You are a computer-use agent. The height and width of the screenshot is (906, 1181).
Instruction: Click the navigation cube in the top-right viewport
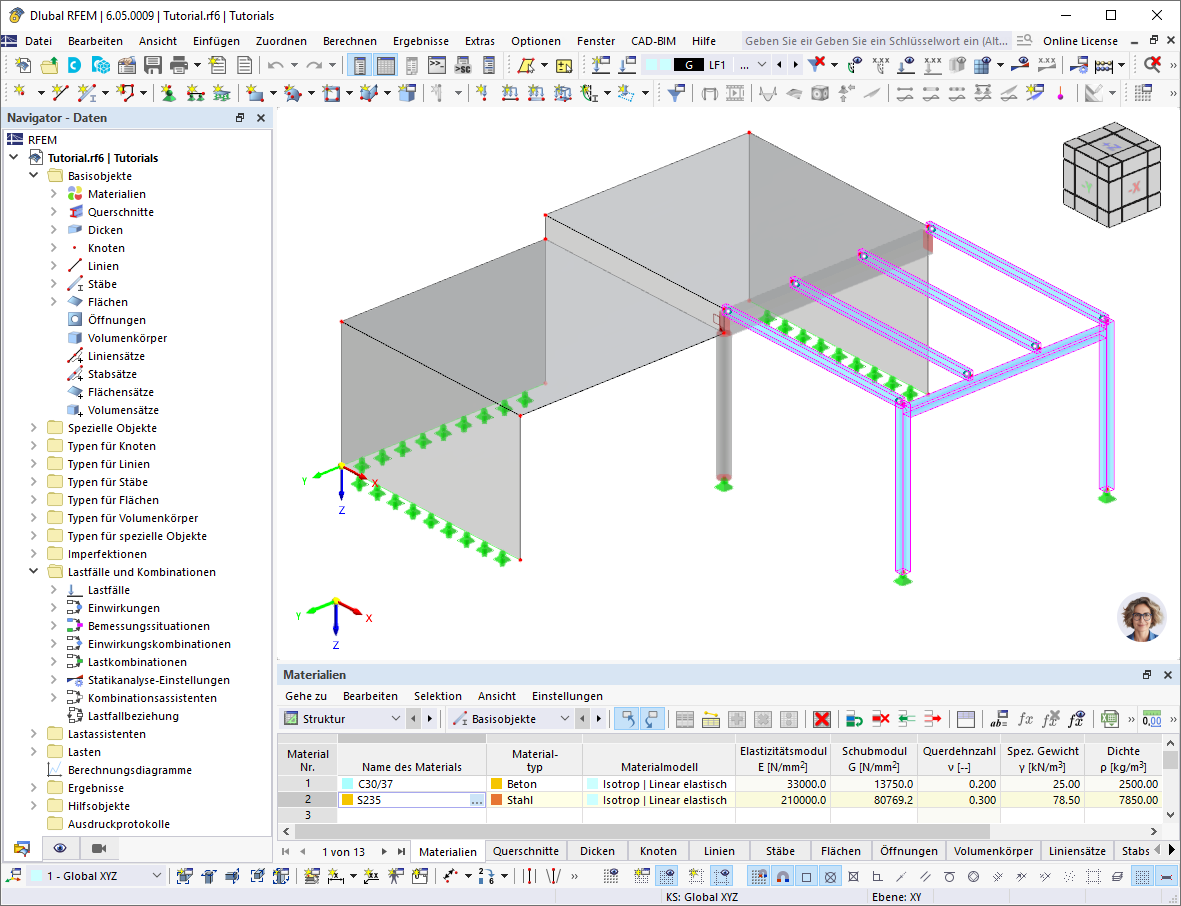tap(1110, 175)
